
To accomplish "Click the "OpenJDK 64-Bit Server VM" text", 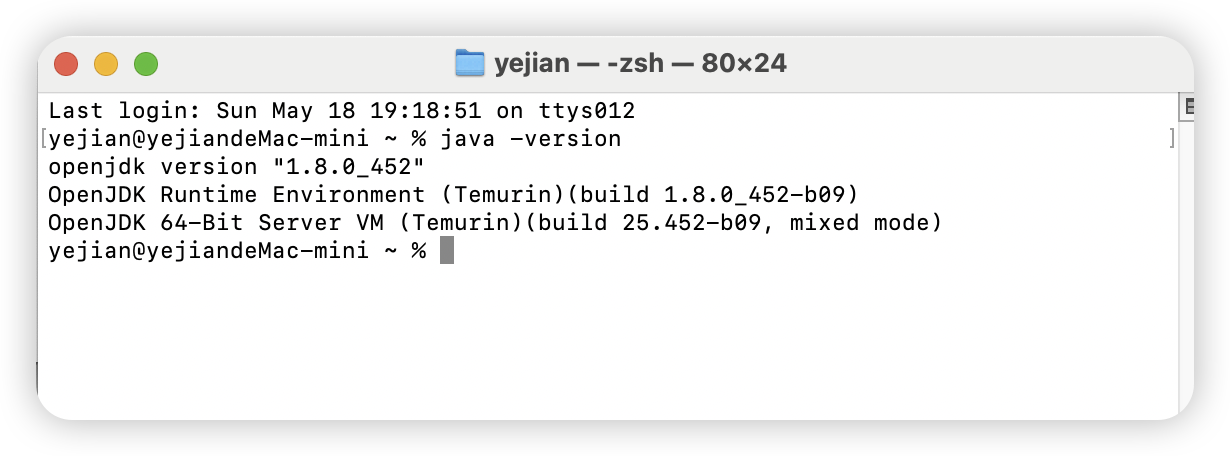I will pos(209,222).
